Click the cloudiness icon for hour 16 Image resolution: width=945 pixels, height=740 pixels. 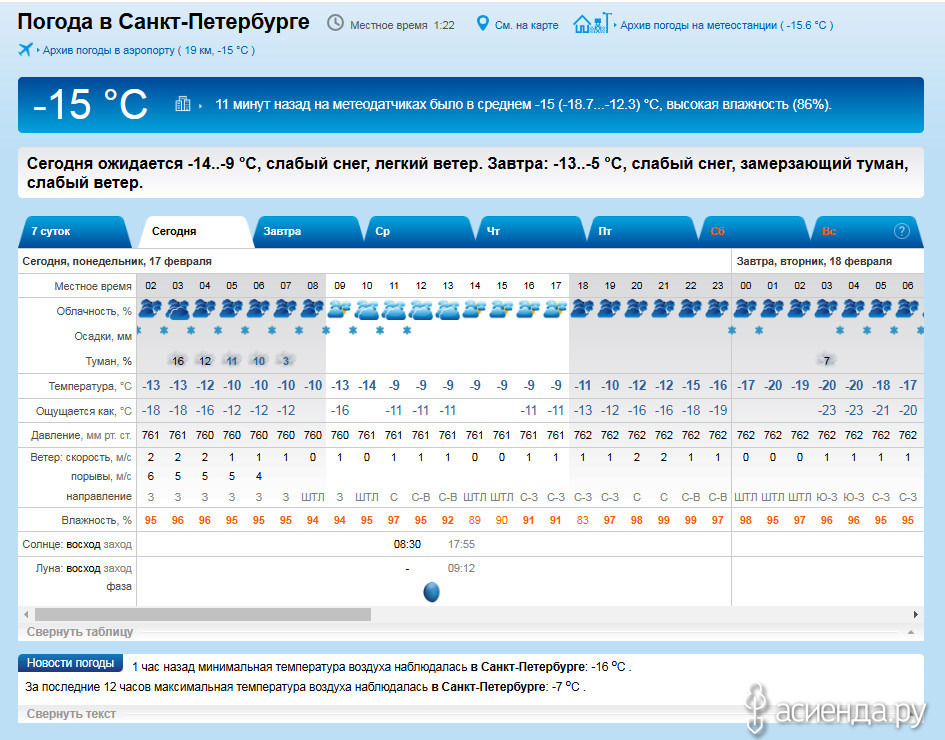529,310
